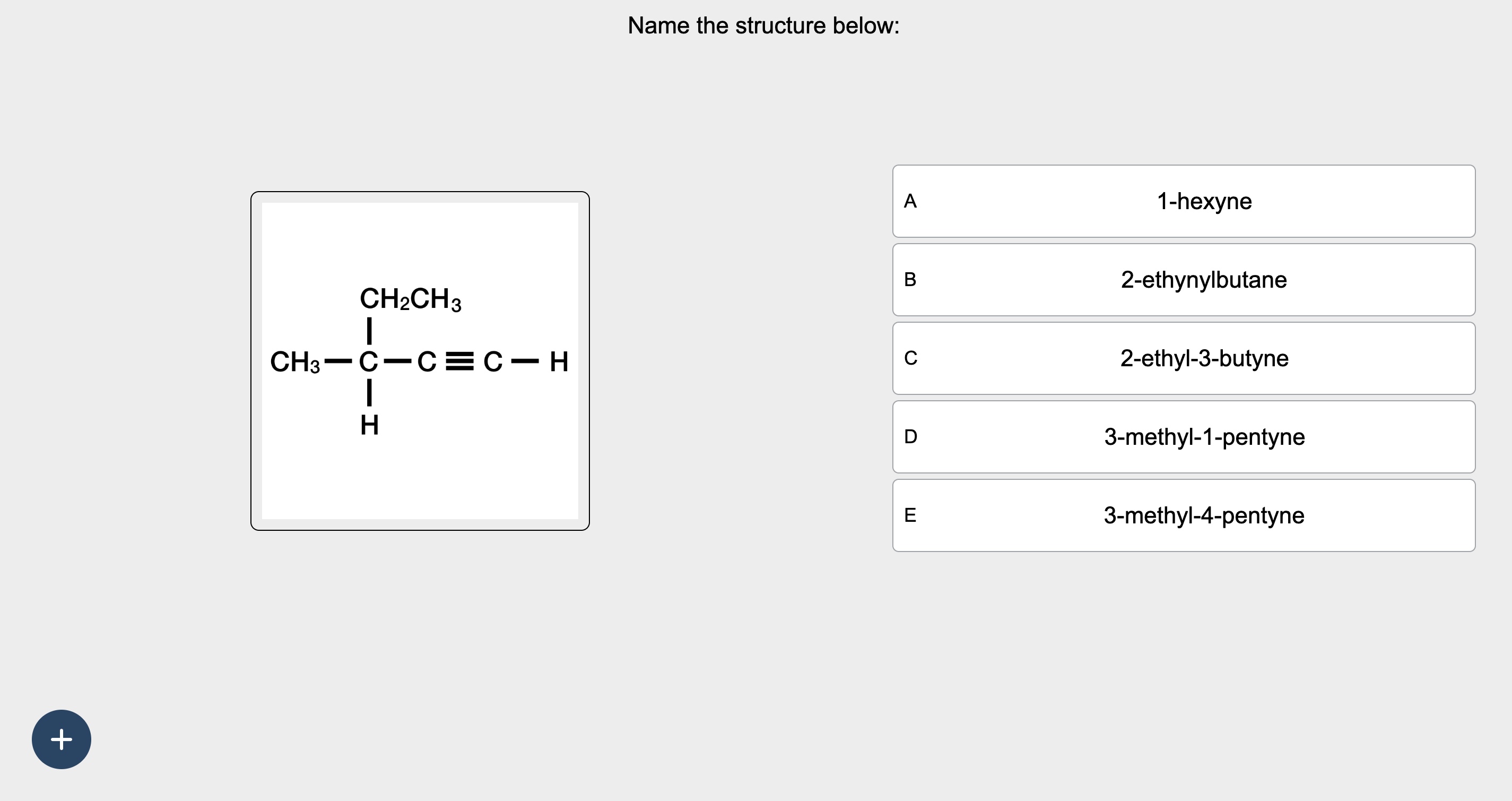Select answer C, 2-ethyl-3-butyne
1512x801 pixels.
click(1185, 358)
